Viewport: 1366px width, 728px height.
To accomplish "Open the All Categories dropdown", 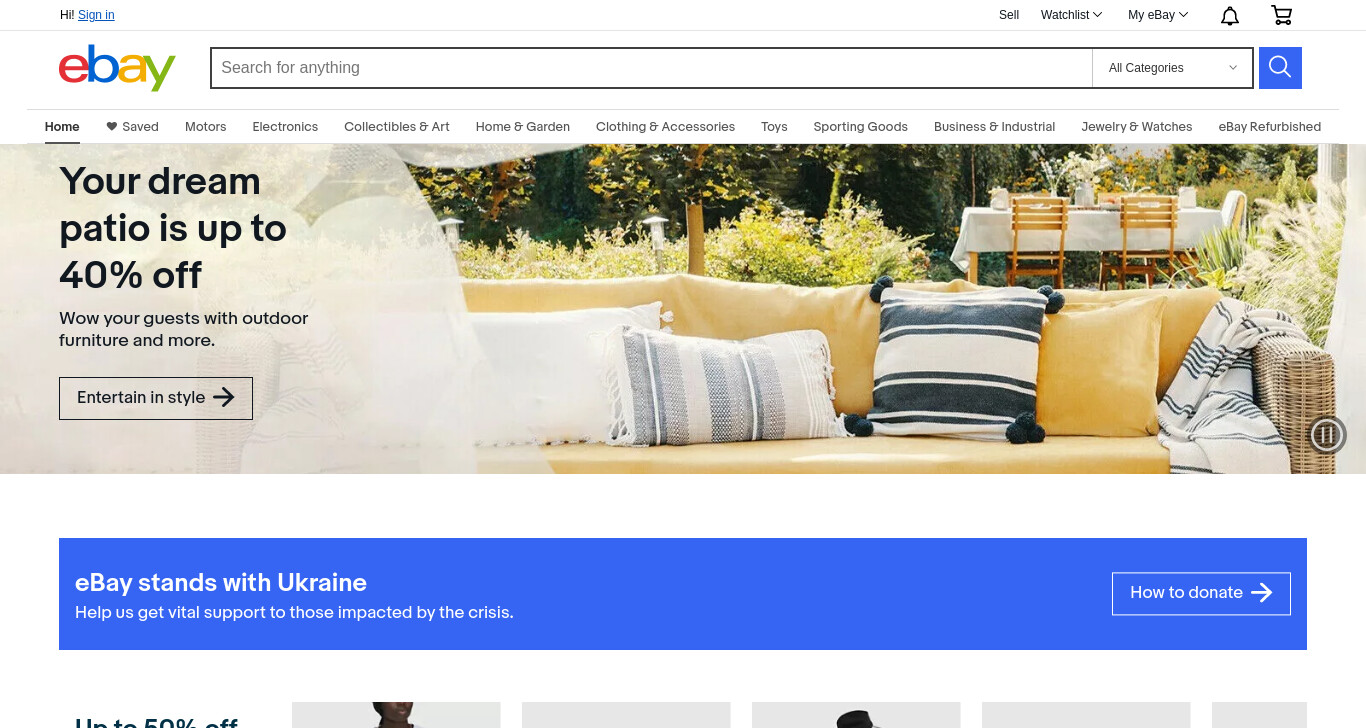I will (1172, 68).
